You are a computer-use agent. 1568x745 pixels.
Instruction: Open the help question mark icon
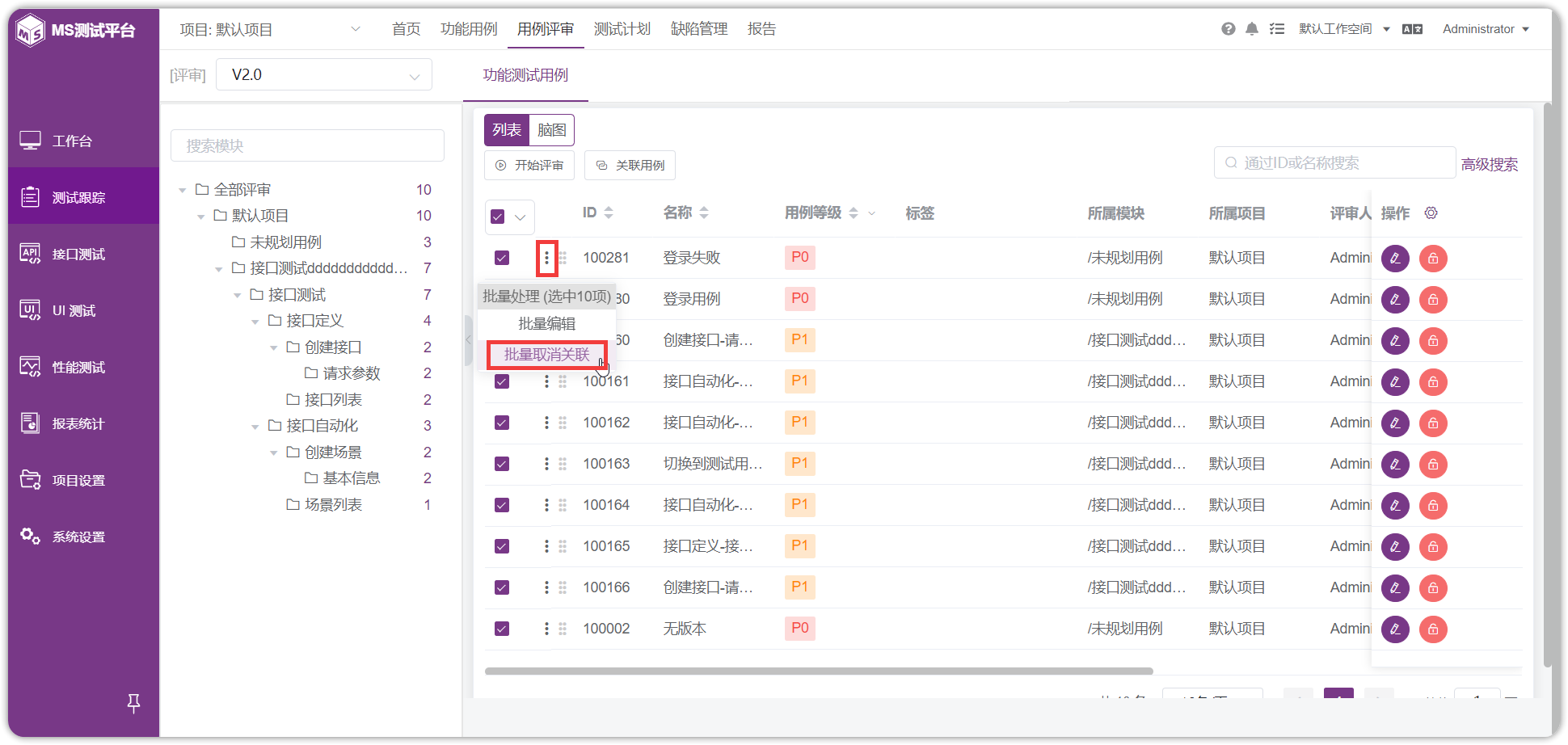click(x=1228, y=29)
